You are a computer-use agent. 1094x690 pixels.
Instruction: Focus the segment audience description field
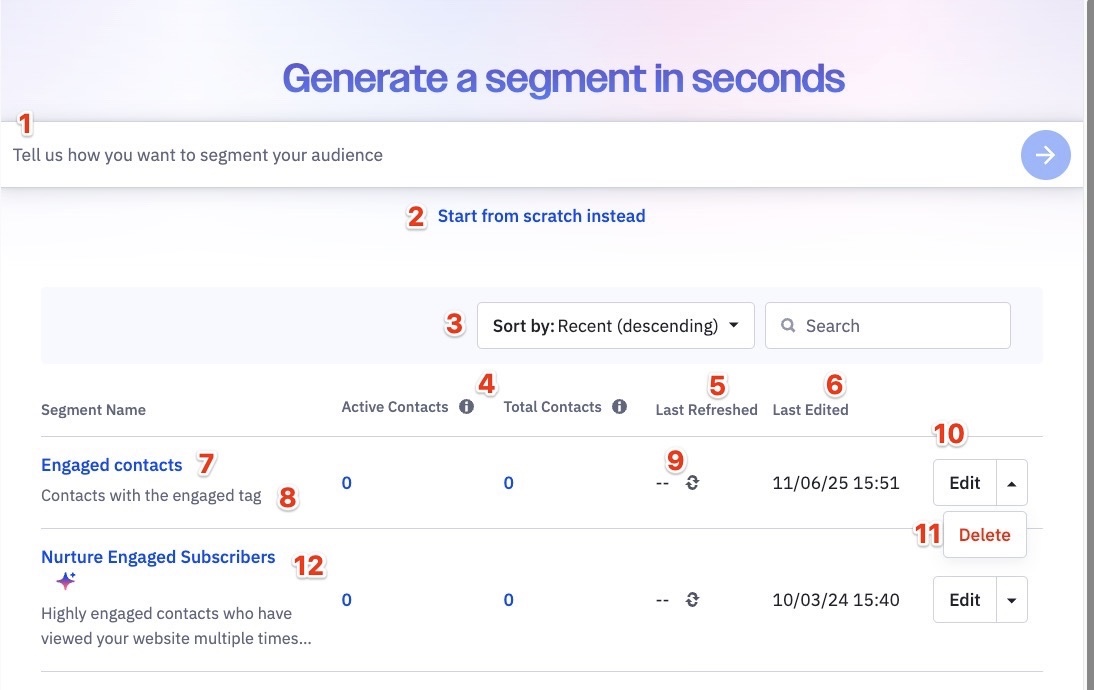click(509, 155)
